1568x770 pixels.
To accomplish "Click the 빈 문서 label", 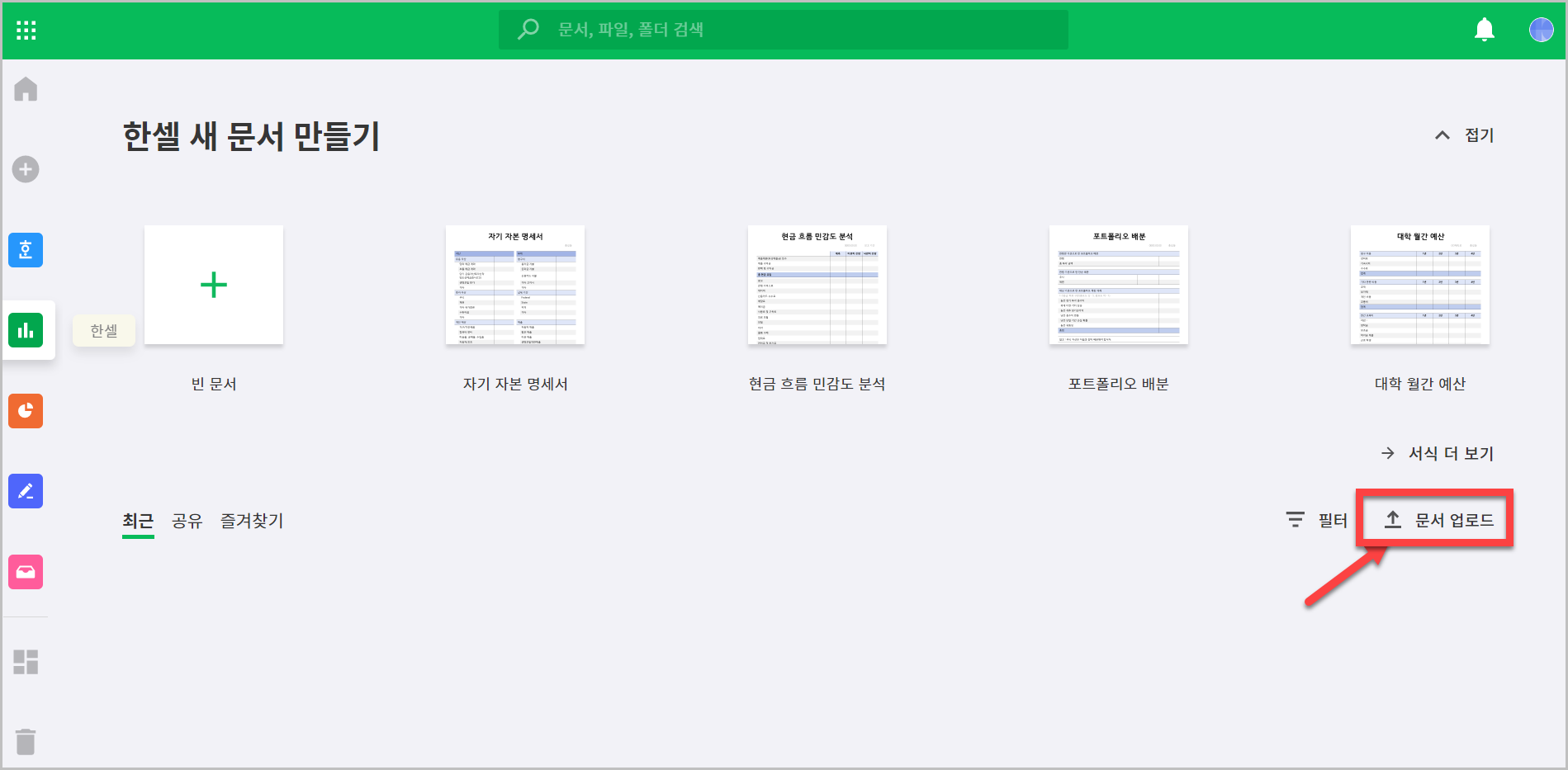I will click(214, 384).
